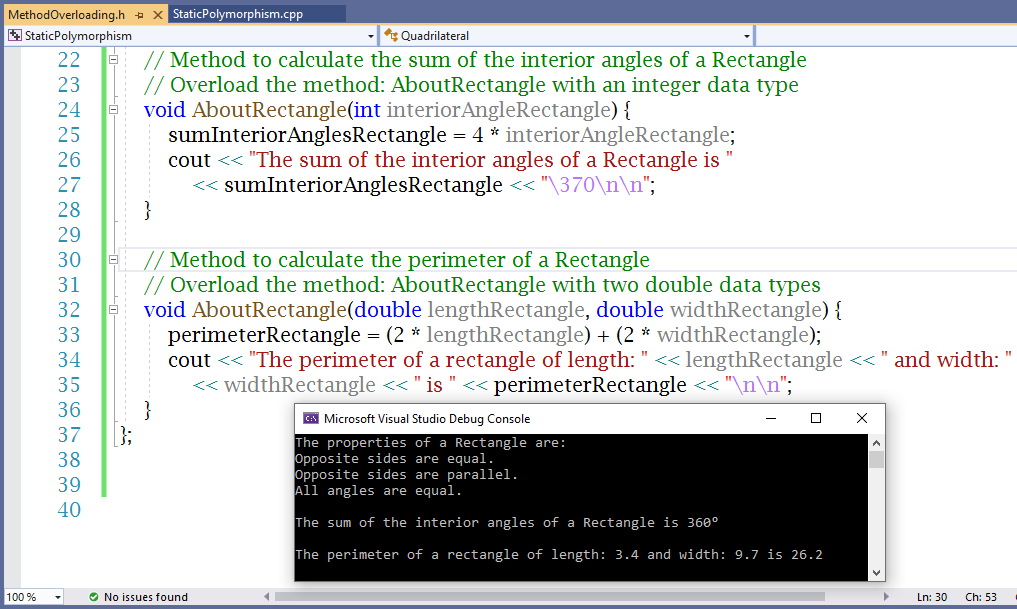This screenshot has width=1017, height=609.
Task: Click the widthRectangle identifier on line 35
Action: [x=300, y=385]
